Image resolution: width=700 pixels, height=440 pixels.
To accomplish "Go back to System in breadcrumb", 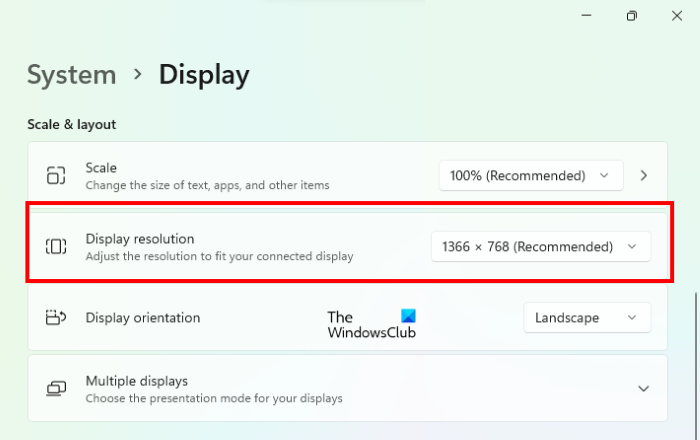I will [x=71, y=75].
